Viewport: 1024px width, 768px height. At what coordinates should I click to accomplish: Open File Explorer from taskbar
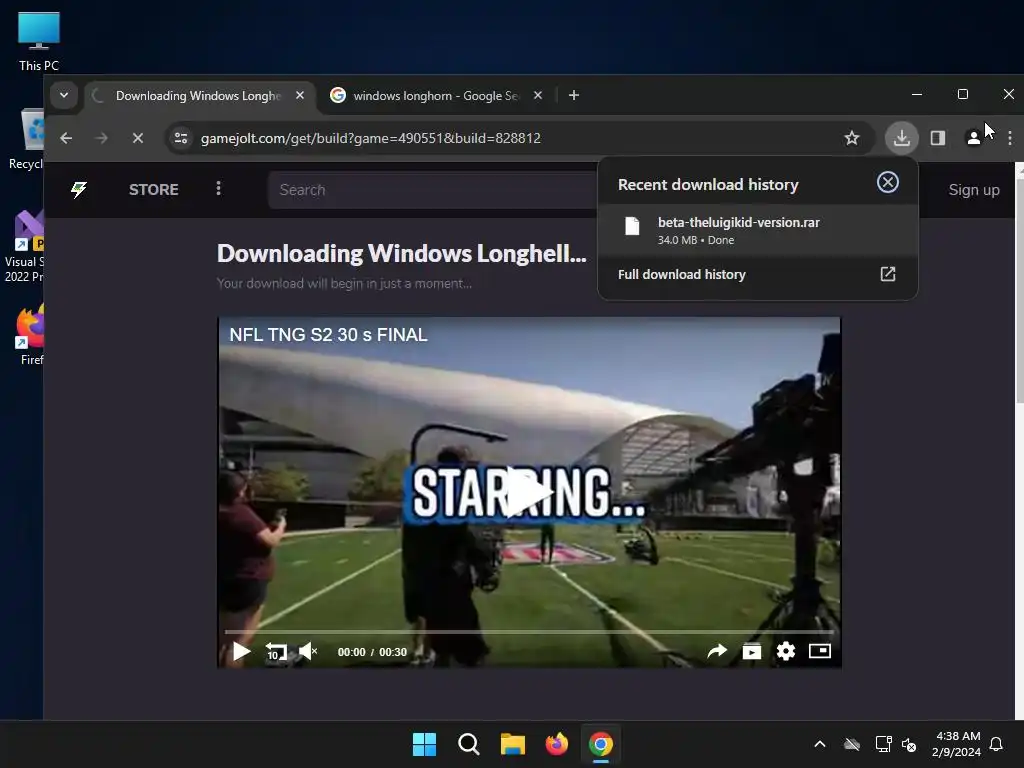(x=513, y=744)
